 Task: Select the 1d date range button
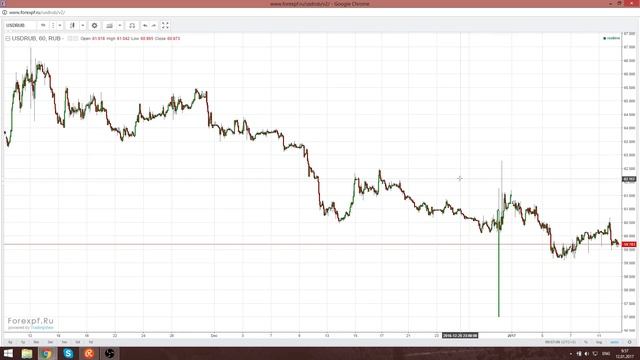(x=91, y=342)
